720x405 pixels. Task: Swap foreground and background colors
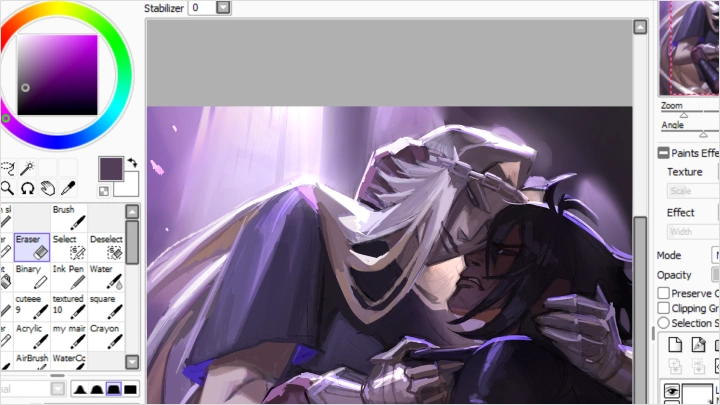pos(131,163)
